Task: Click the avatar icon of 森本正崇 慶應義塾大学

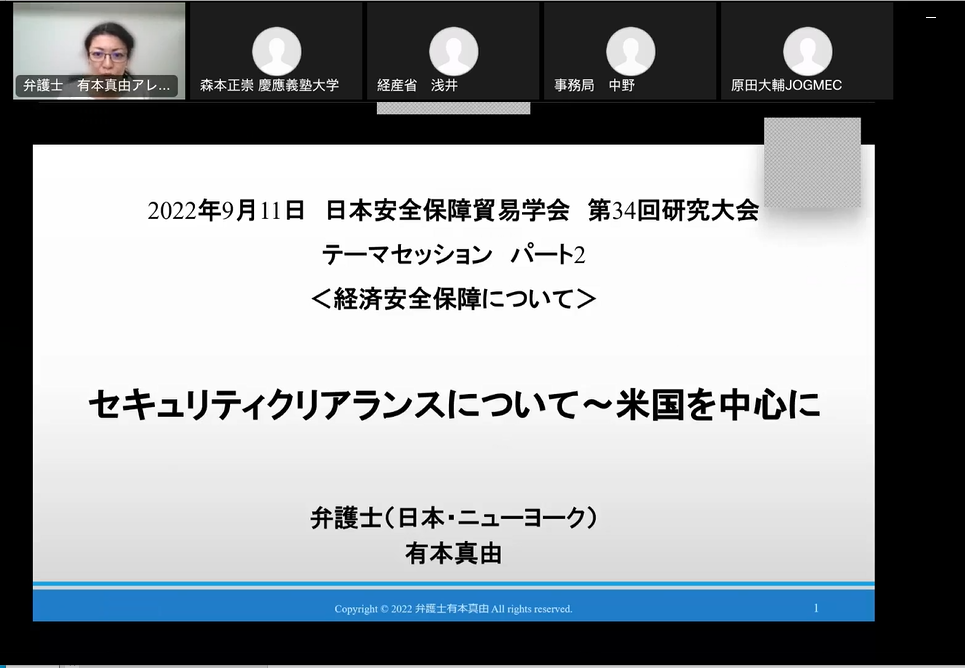Action: point(276,50)
